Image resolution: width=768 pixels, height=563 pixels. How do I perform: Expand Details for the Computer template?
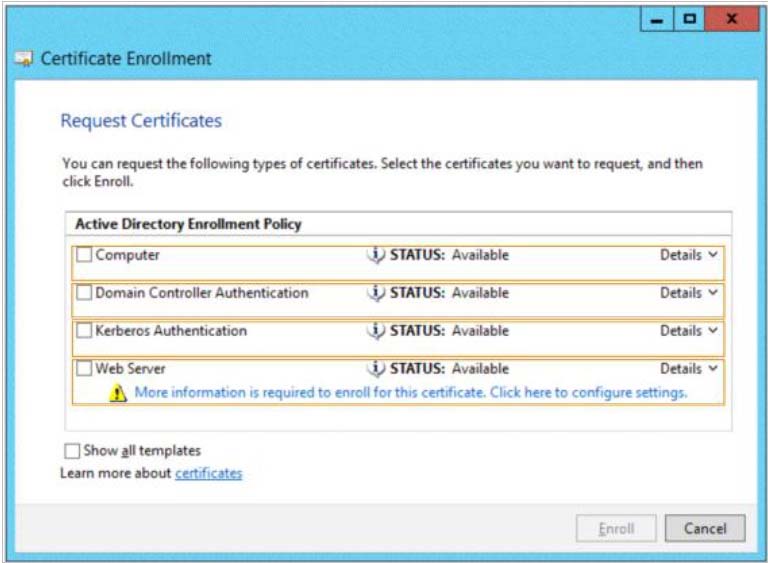point(689,255)
